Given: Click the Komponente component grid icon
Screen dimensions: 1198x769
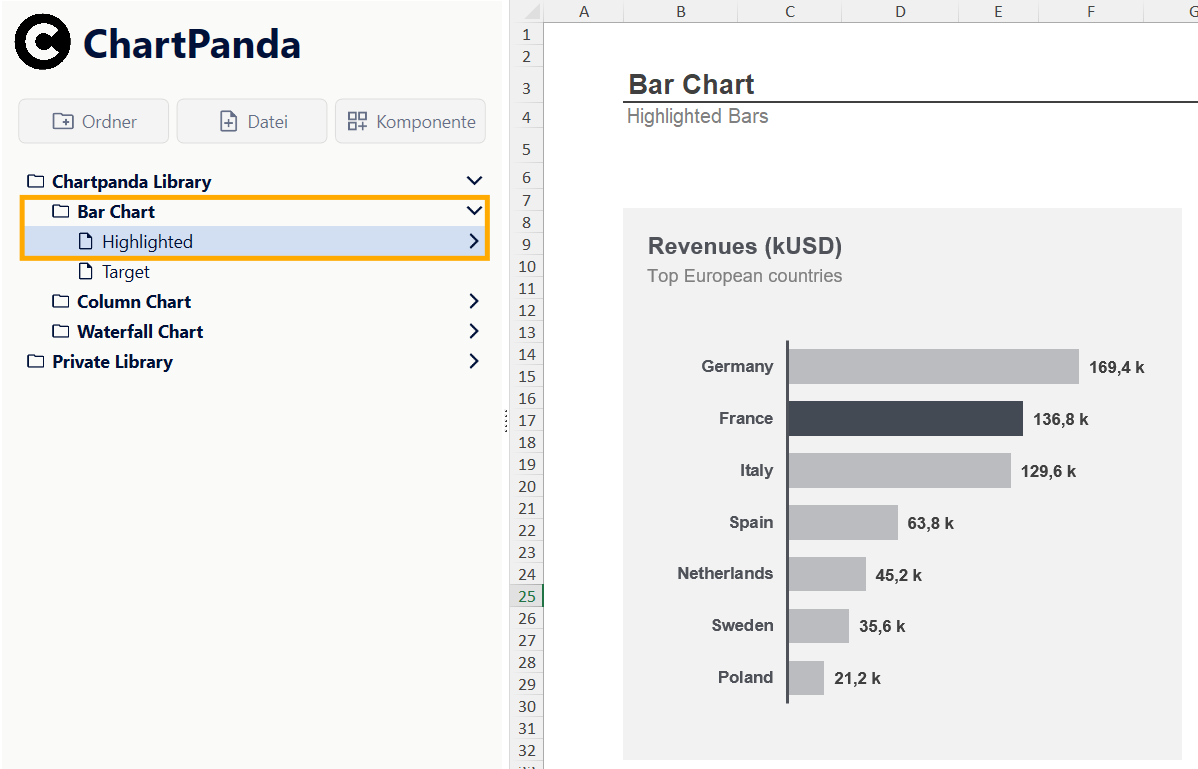Looking at the screenshot, I should (x=356, y=121).
